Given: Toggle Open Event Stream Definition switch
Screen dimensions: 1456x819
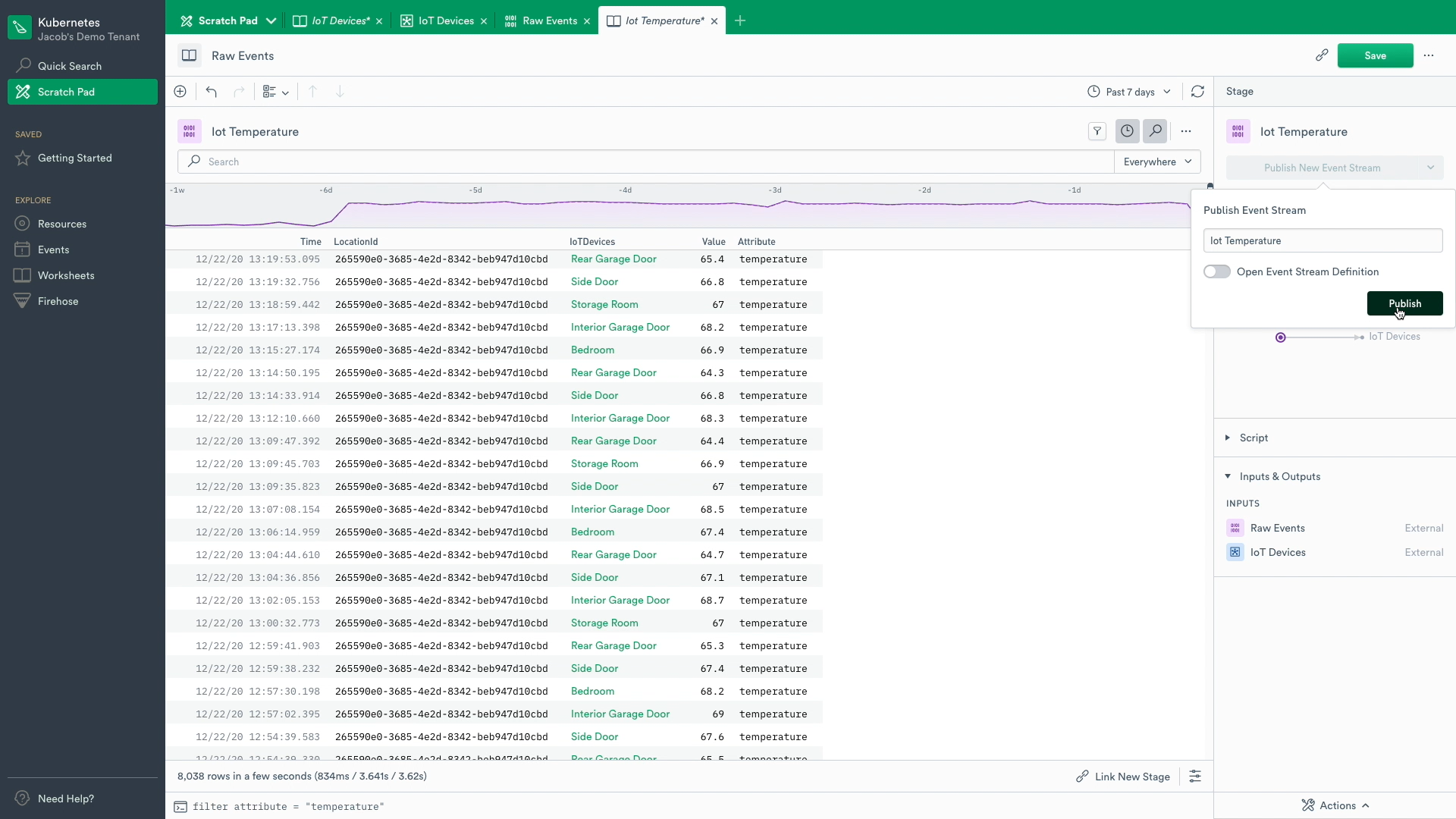Looking at the screenshot, I should (x=1216, y=271).
